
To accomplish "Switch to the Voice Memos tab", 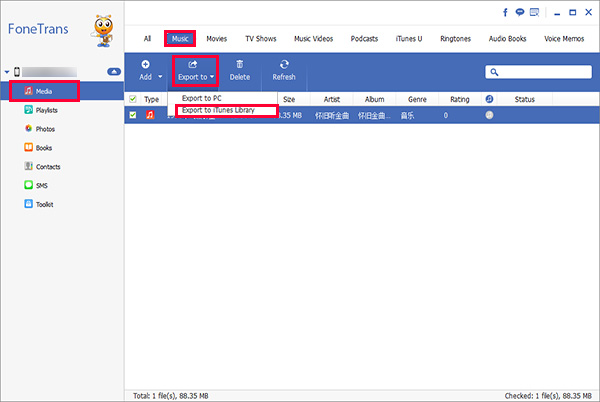I will (564, 39).
